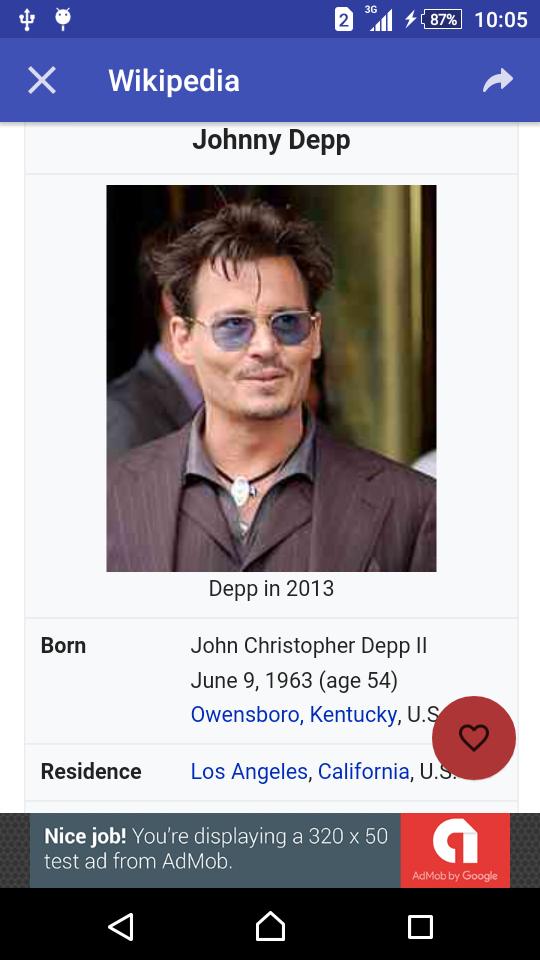Tap the Android back navigation button
This screenshot has width=540, height=960.
point(121,926)
